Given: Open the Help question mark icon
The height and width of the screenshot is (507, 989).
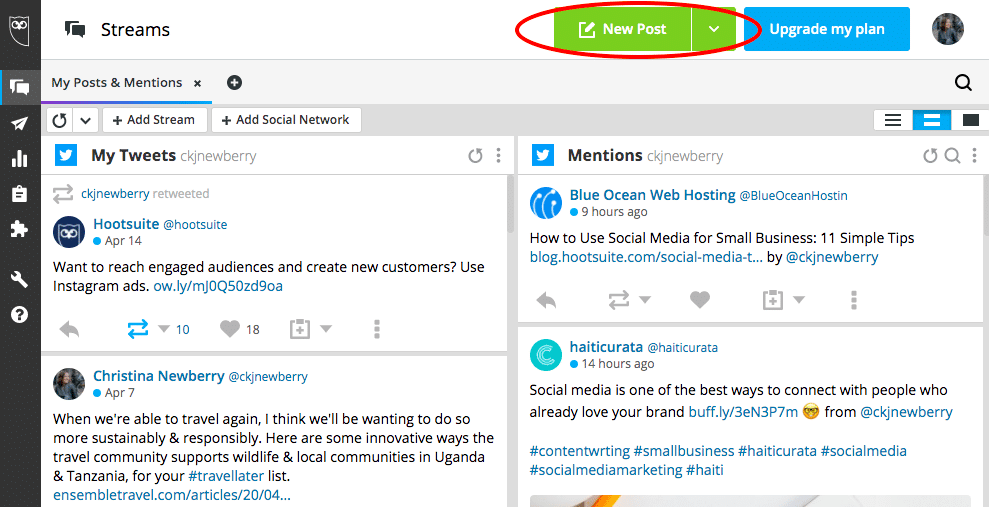Looking at the screenshot, I should [x=19, y=314].
